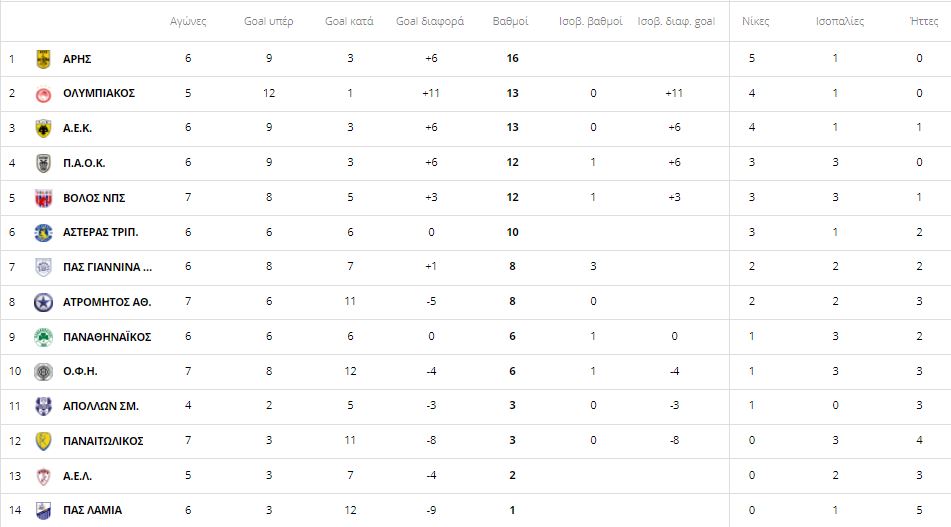Click the ΠΑΣ ΛΑΜΙΑ team crest
Image resolution: width=951 pixels, height=527 pixels.
point(43,511)
